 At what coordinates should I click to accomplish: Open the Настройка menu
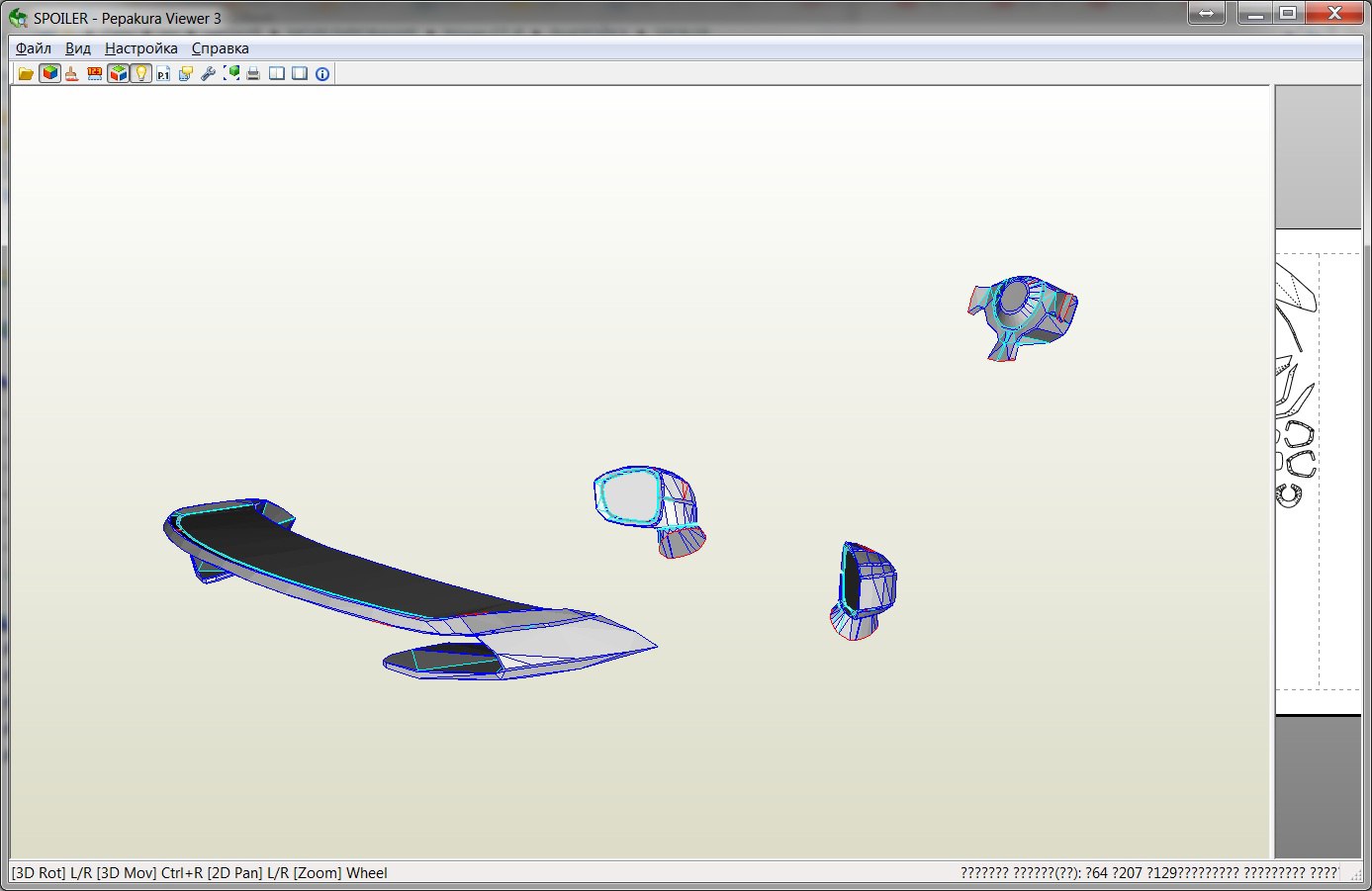(141, 48)
